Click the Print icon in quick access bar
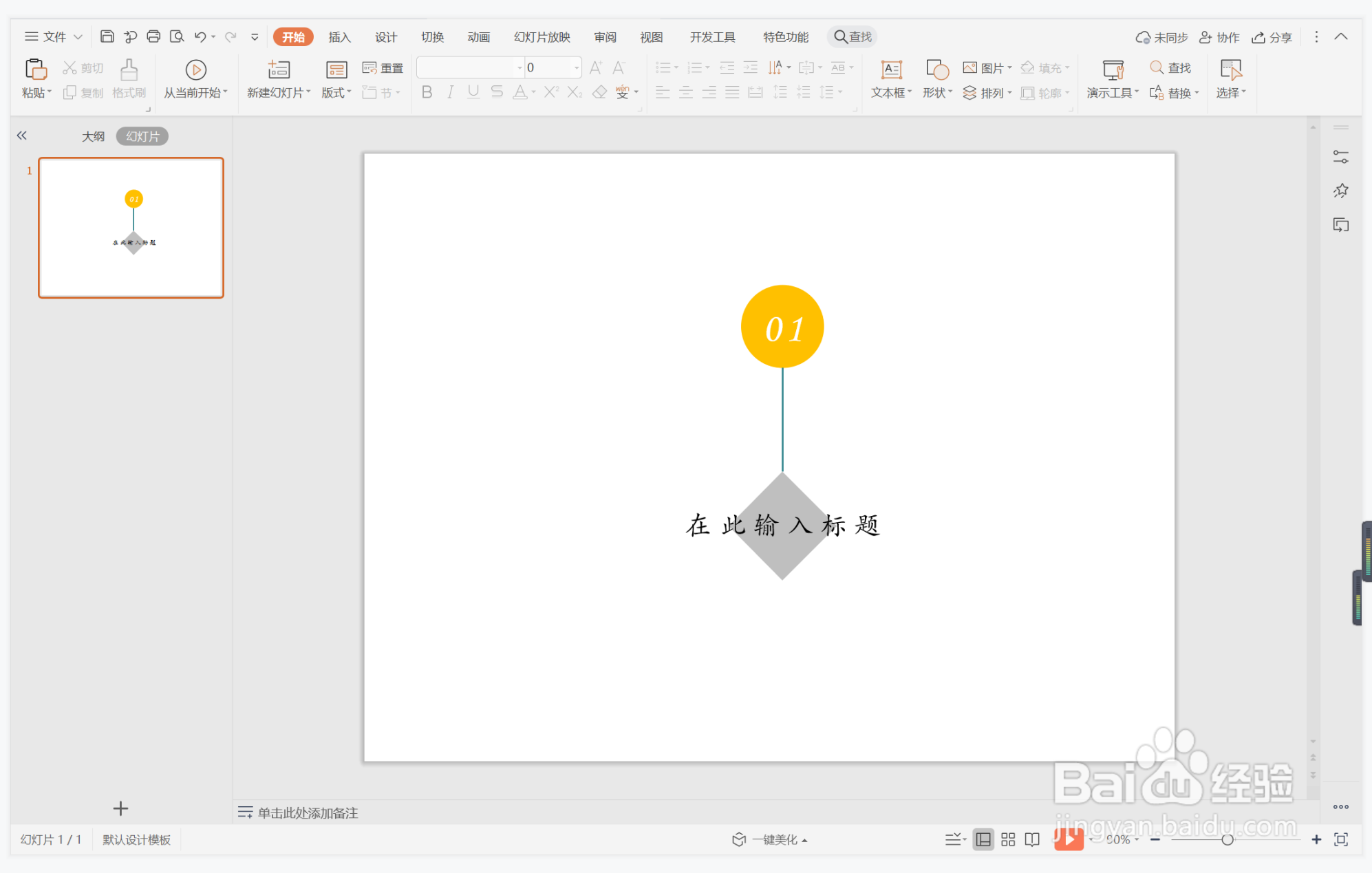Image resolution: width=1372 pixels, height=873 pixels. (153, 36)
